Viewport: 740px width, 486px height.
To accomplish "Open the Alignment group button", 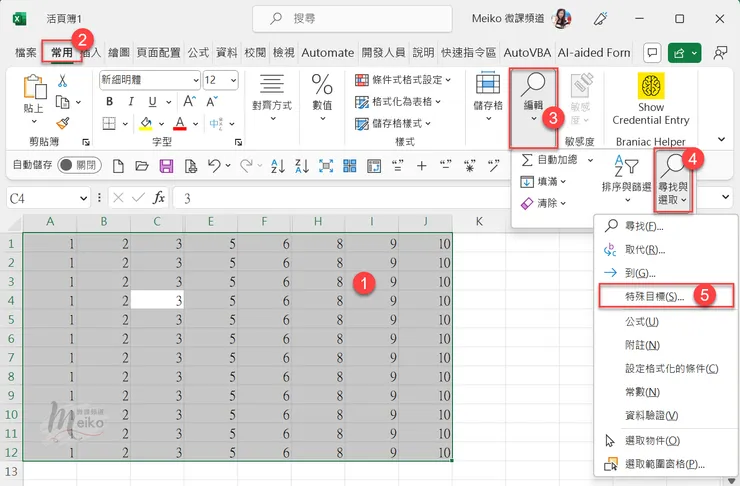I will 272,98.
